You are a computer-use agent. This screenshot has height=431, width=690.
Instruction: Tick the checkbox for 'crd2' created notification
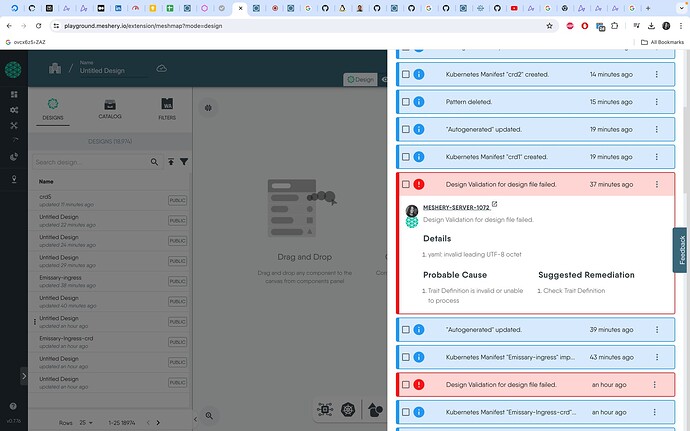(x=406, y=74)
